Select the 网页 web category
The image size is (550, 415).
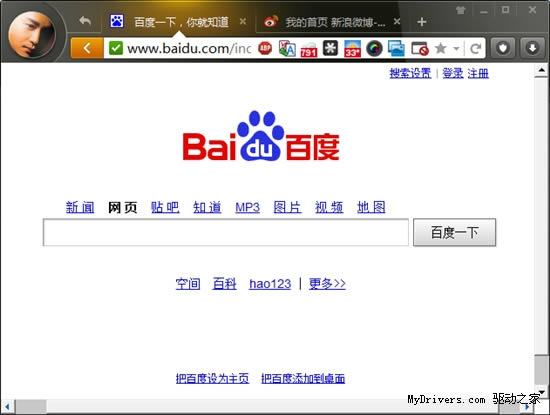pos(122,207)
